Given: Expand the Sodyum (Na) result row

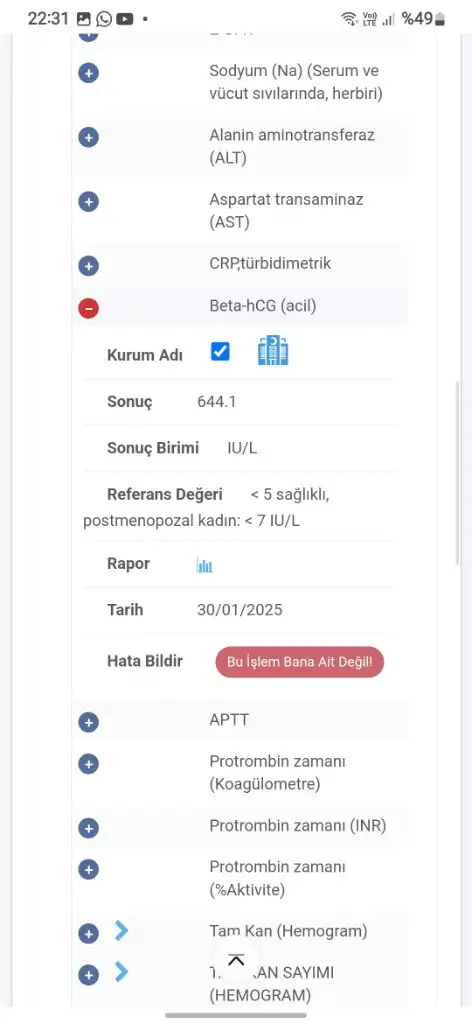Looking at the screenshot, I should click(88, 72).
